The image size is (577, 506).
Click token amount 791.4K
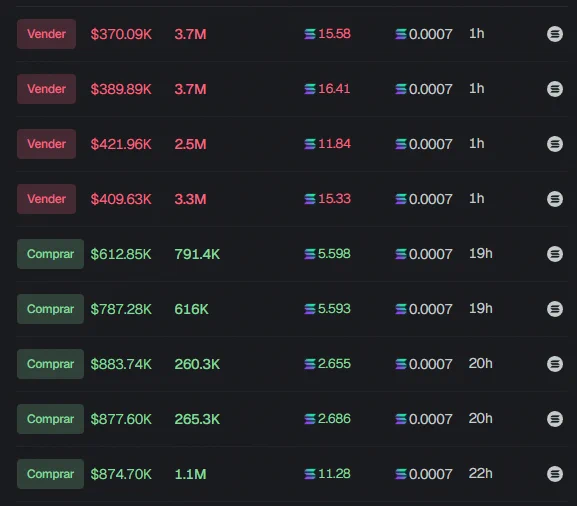pyautogui.click(x=197, y=254)
